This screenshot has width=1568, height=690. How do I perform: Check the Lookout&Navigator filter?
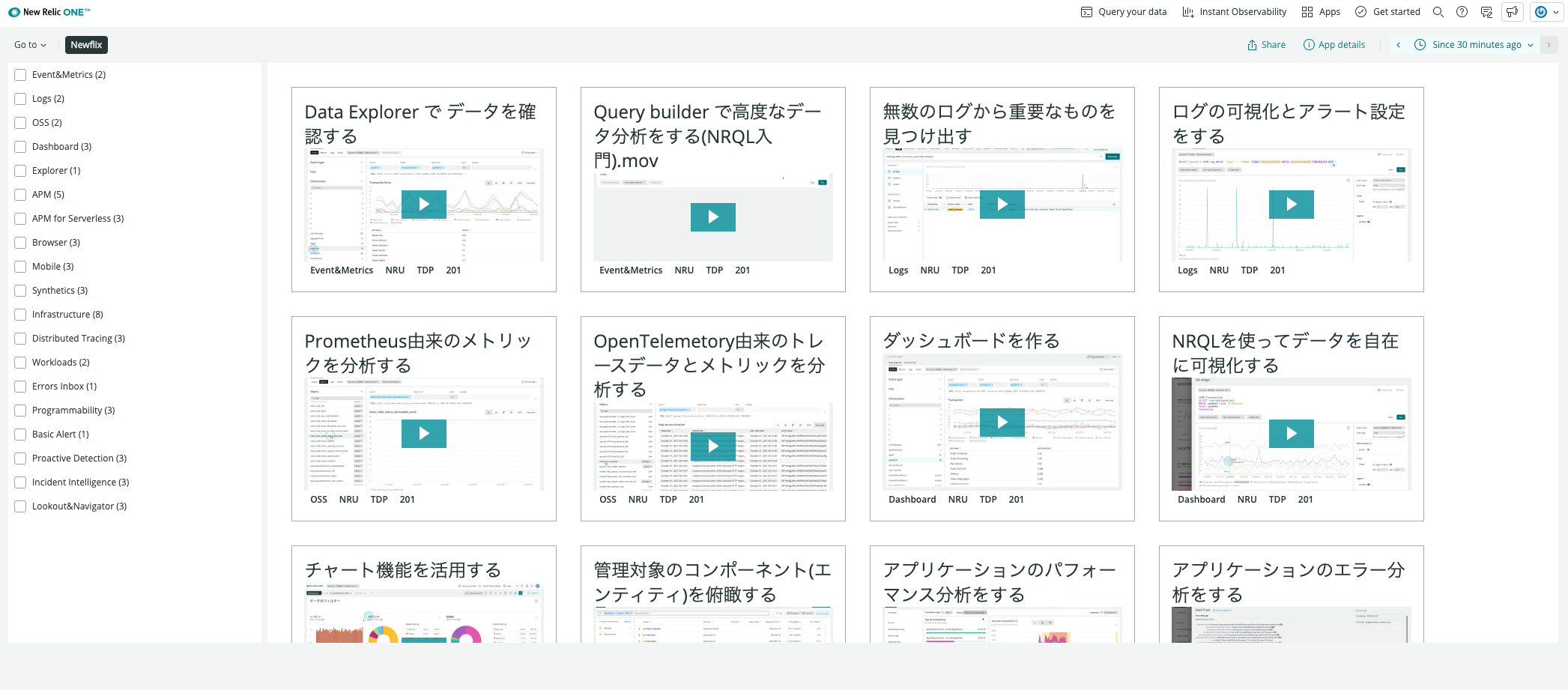coord(20,506)
